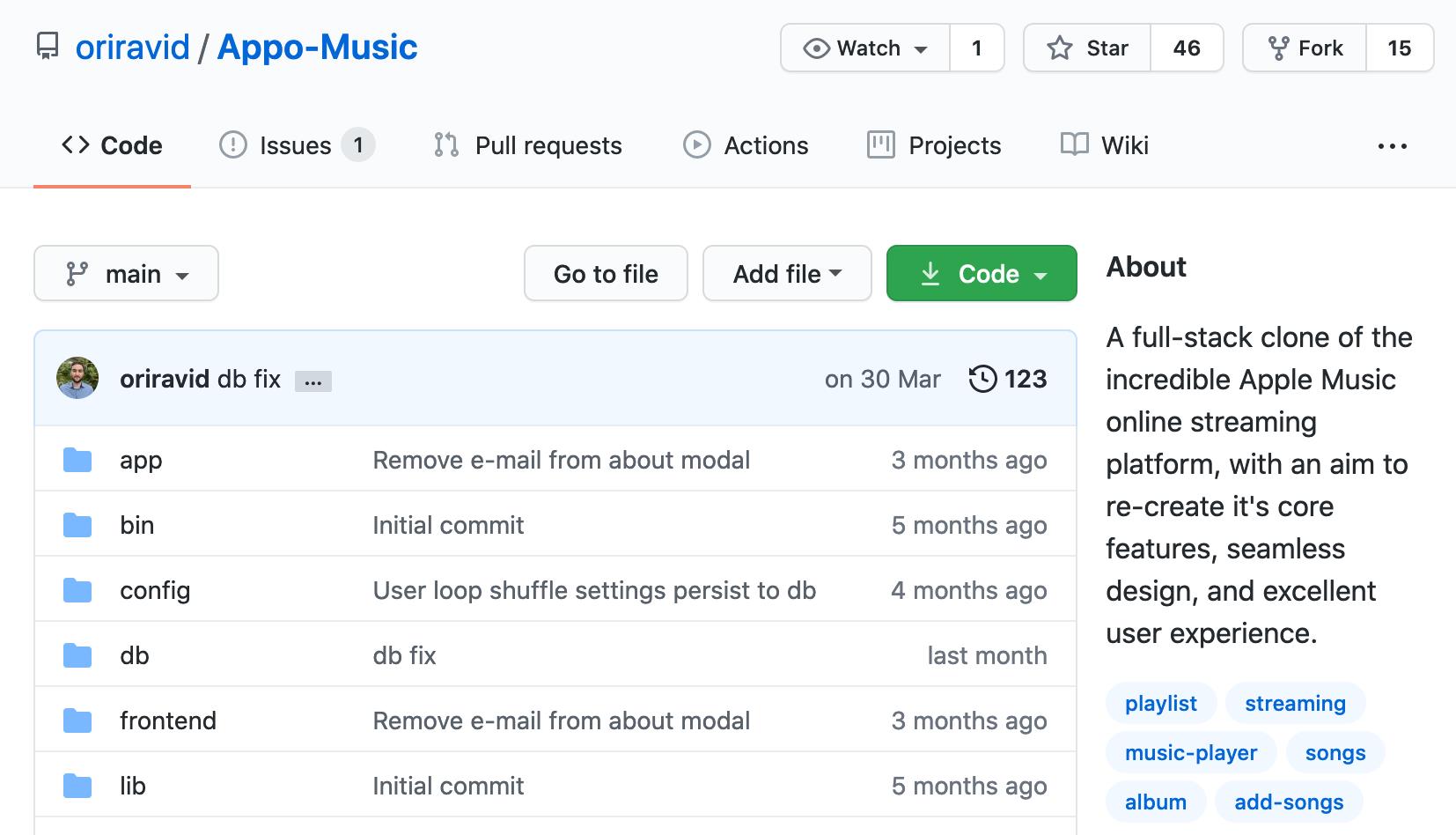1456x835 pixels.
Task: Click the bin folder icon
Action: point(77,525)
